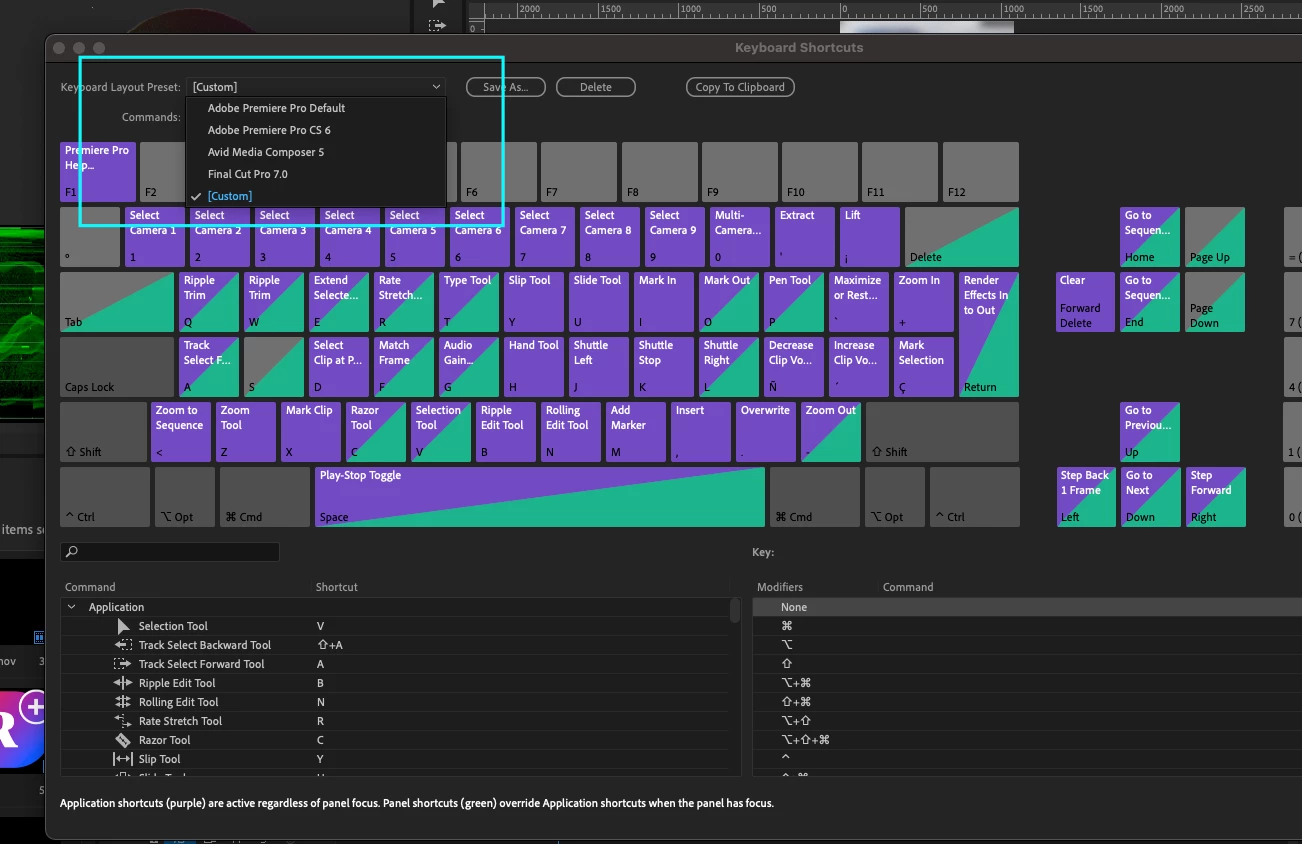Open the Keyboard Layout Preset dropdown
The height and width of the screenshot is (844, 1302).
(316, 87)
